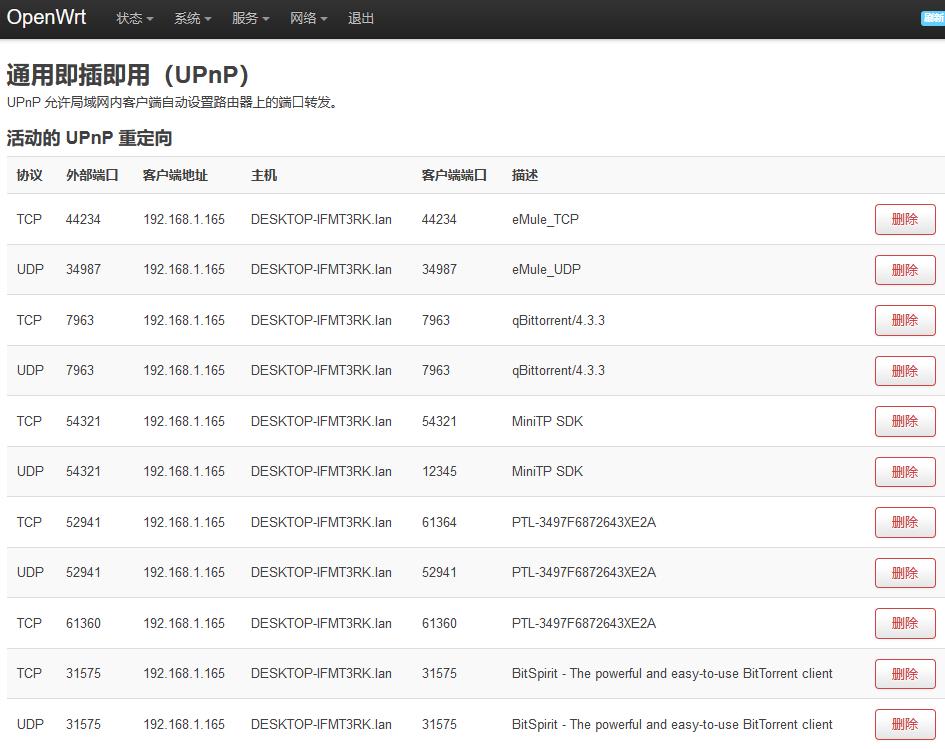Image resolution: width=945 pixels, height=749 pixels.
Task: Delete the BitSpirit TCP 31575 redirect
Action: pos(904,674)
